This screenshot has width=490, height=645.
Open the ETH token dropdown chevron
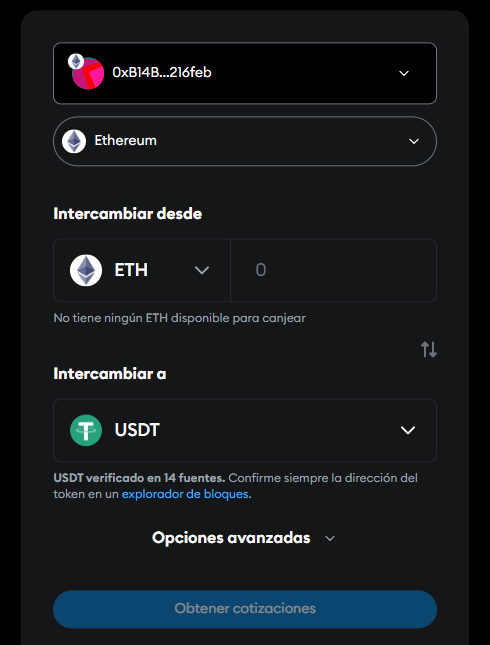point(202,270)
